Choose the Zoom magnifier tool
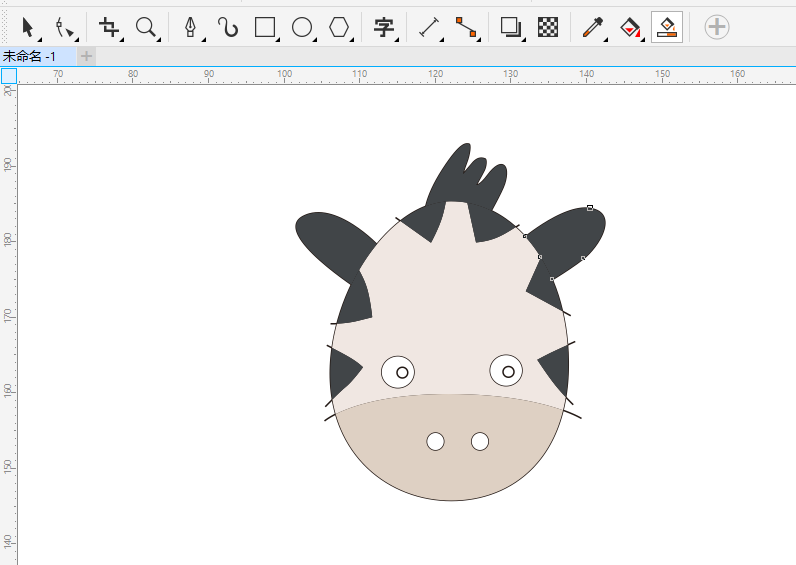796x565 pixels. 146,27
